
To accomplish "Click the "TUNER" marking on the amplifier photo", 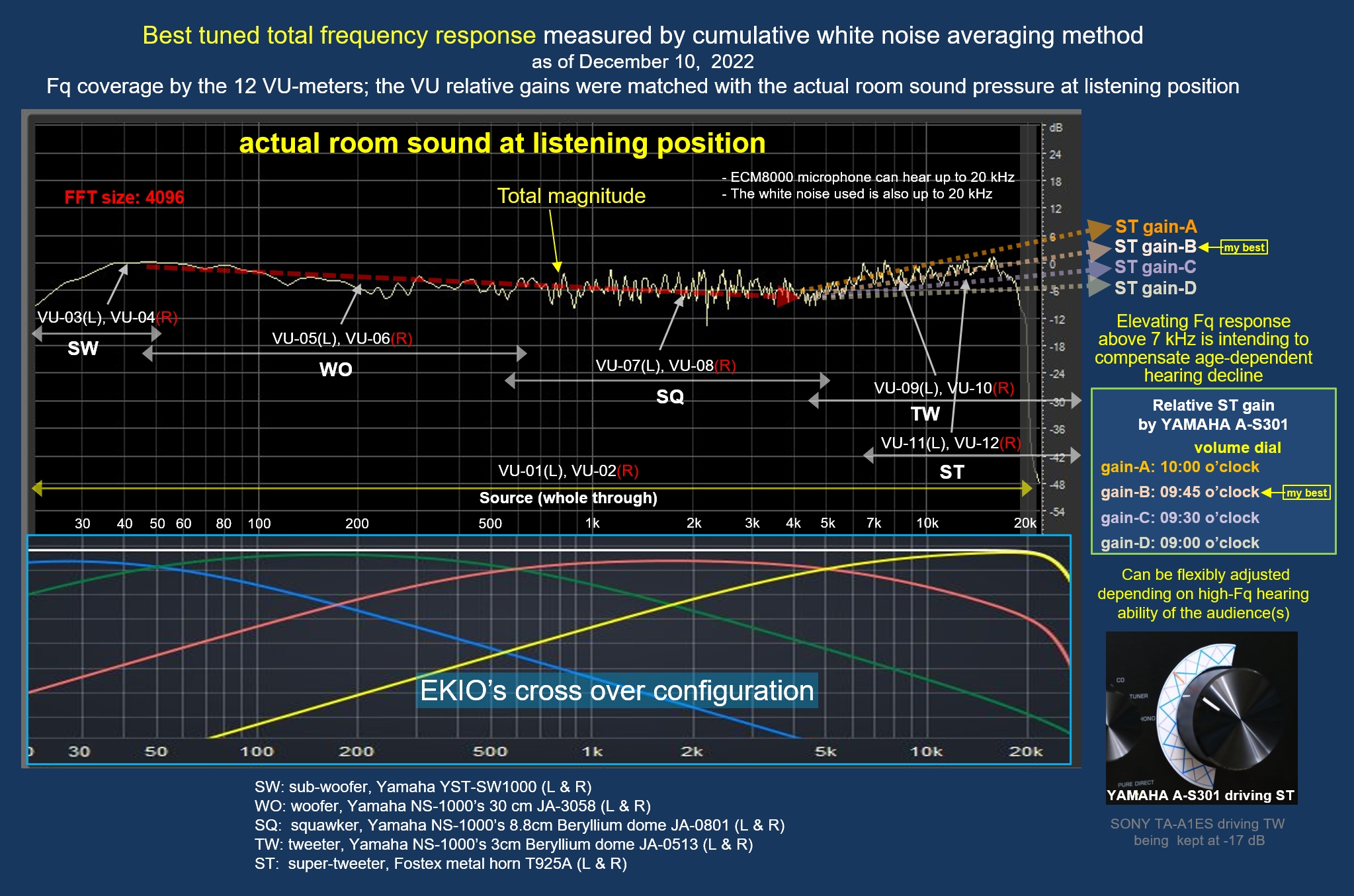I will click(x=1138, y=696).
